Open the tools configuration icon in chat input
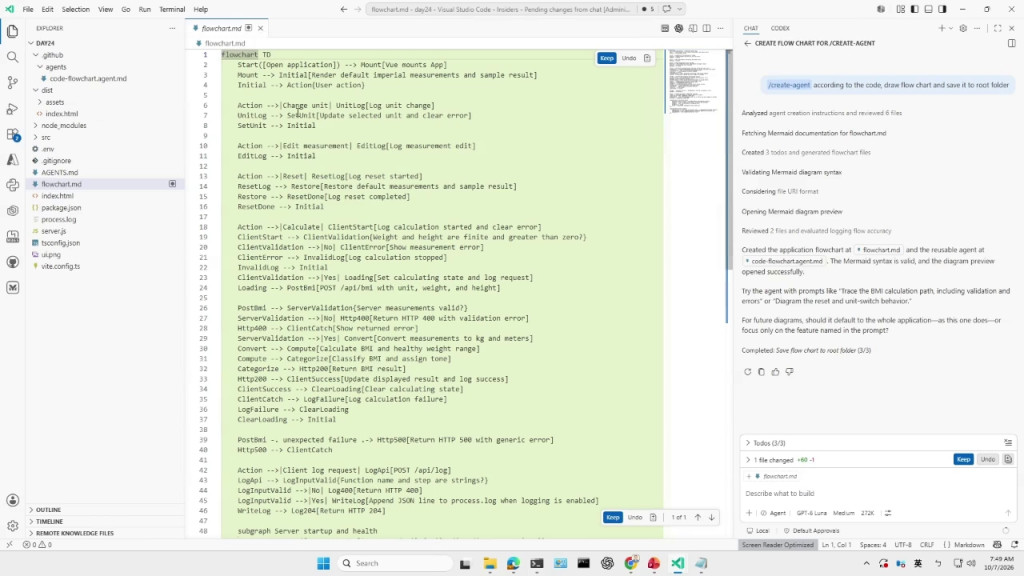 pyautogui.click(x=888, y=513)
